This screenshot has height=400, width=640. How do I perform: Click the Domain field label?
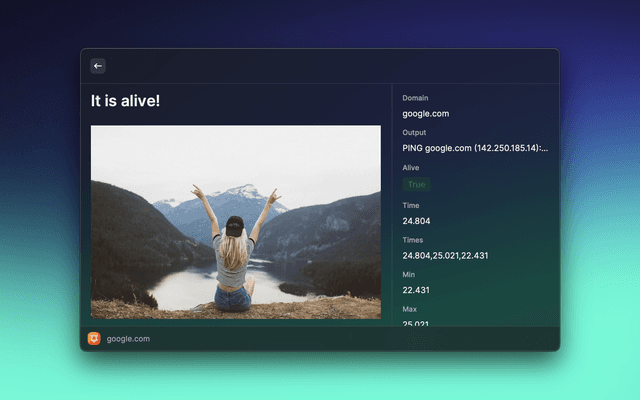click(416, 98)
